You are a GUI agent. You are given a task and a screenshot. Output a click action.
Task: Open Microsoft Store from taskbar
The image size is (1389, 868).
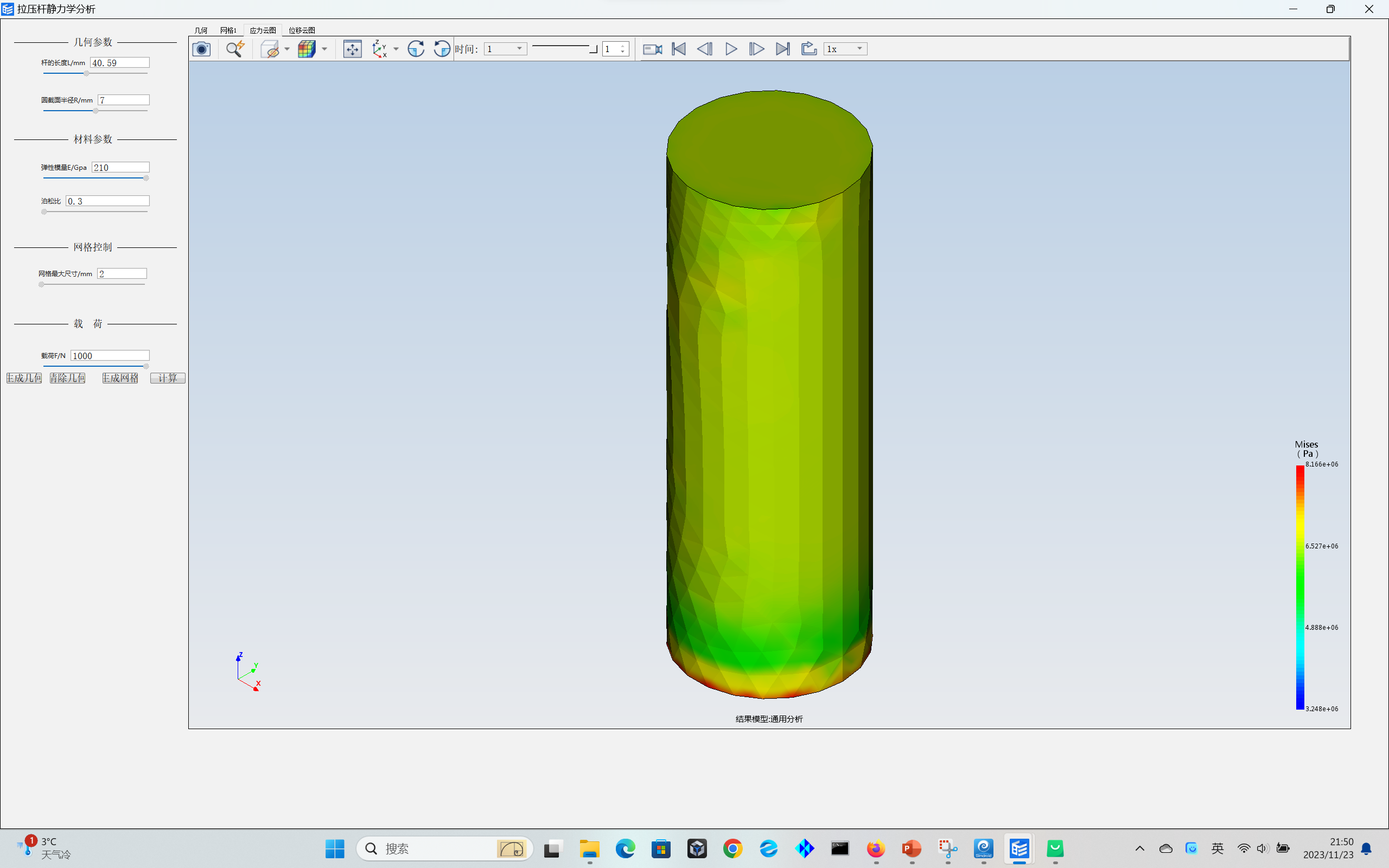pyautogui.click(x=661, y=848)
